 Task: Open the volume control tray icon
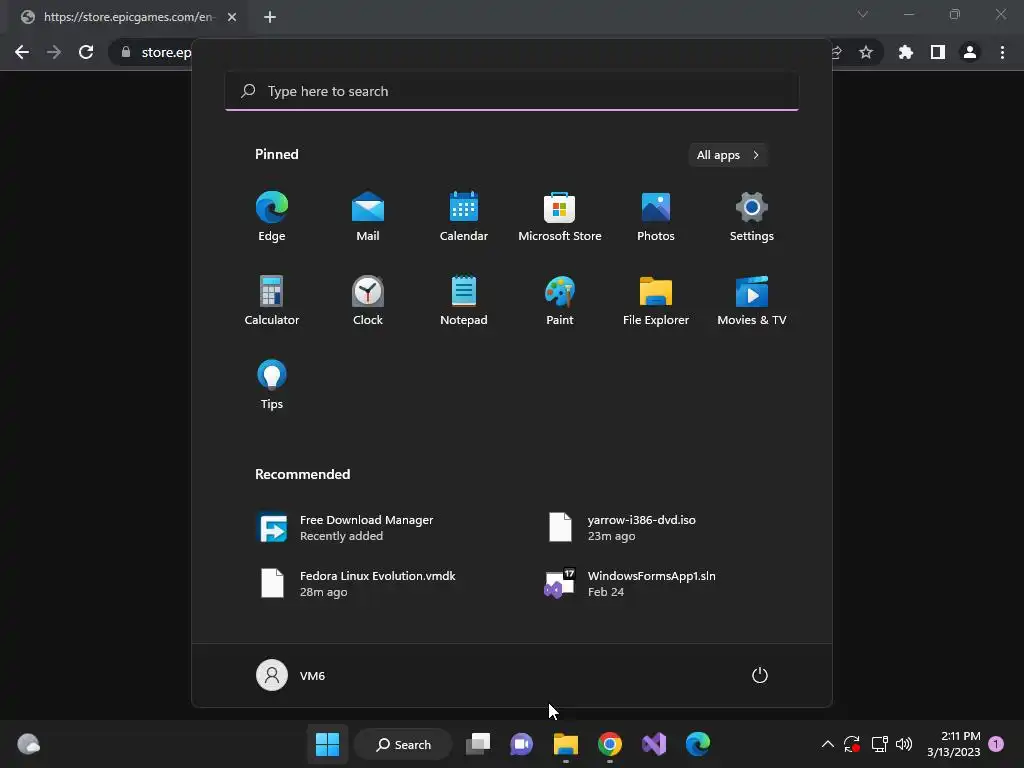click(x=904, y=744)
